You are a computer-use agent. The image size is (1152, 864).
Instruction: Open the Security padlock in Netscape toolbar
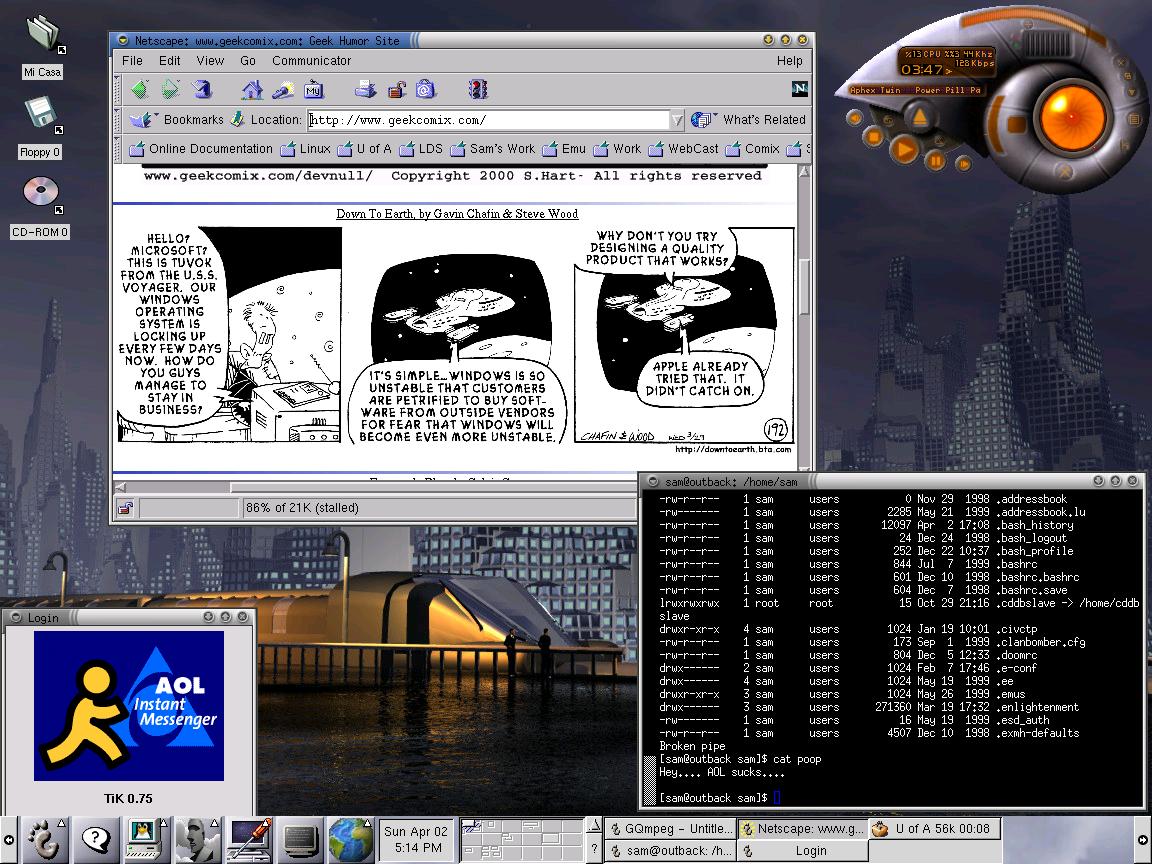coord(397,90)
